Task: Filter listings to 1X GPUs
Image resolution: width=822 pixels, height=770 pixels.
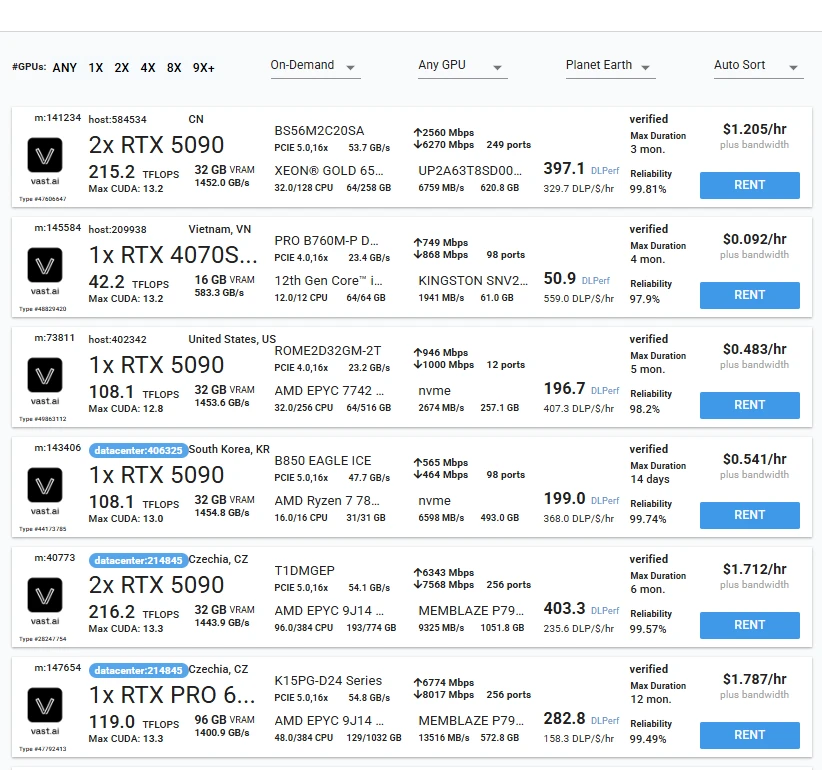Action: (95, 68)
